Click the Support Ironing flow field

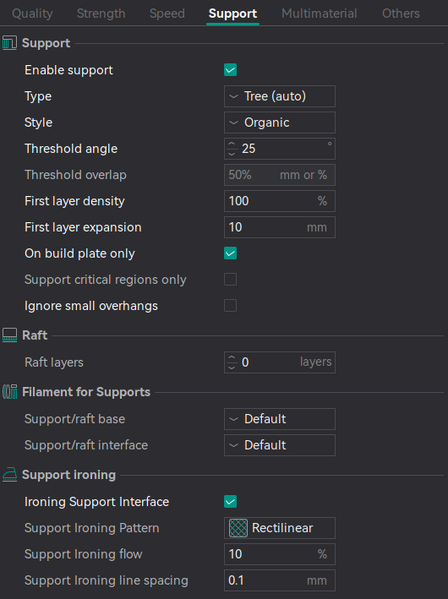tap(280, 554)
